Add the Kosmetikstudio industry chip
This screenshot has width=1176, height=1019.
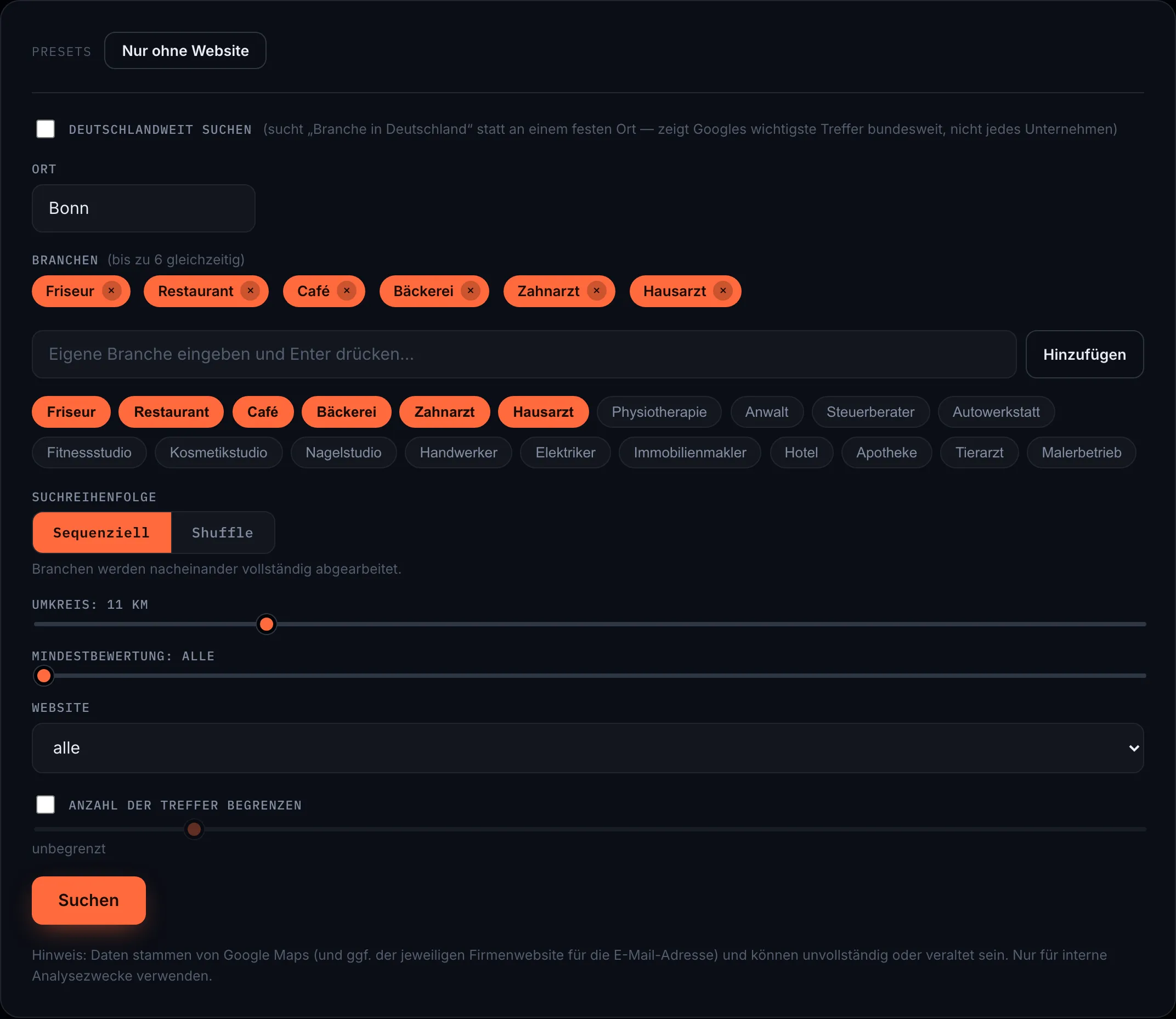218,452
